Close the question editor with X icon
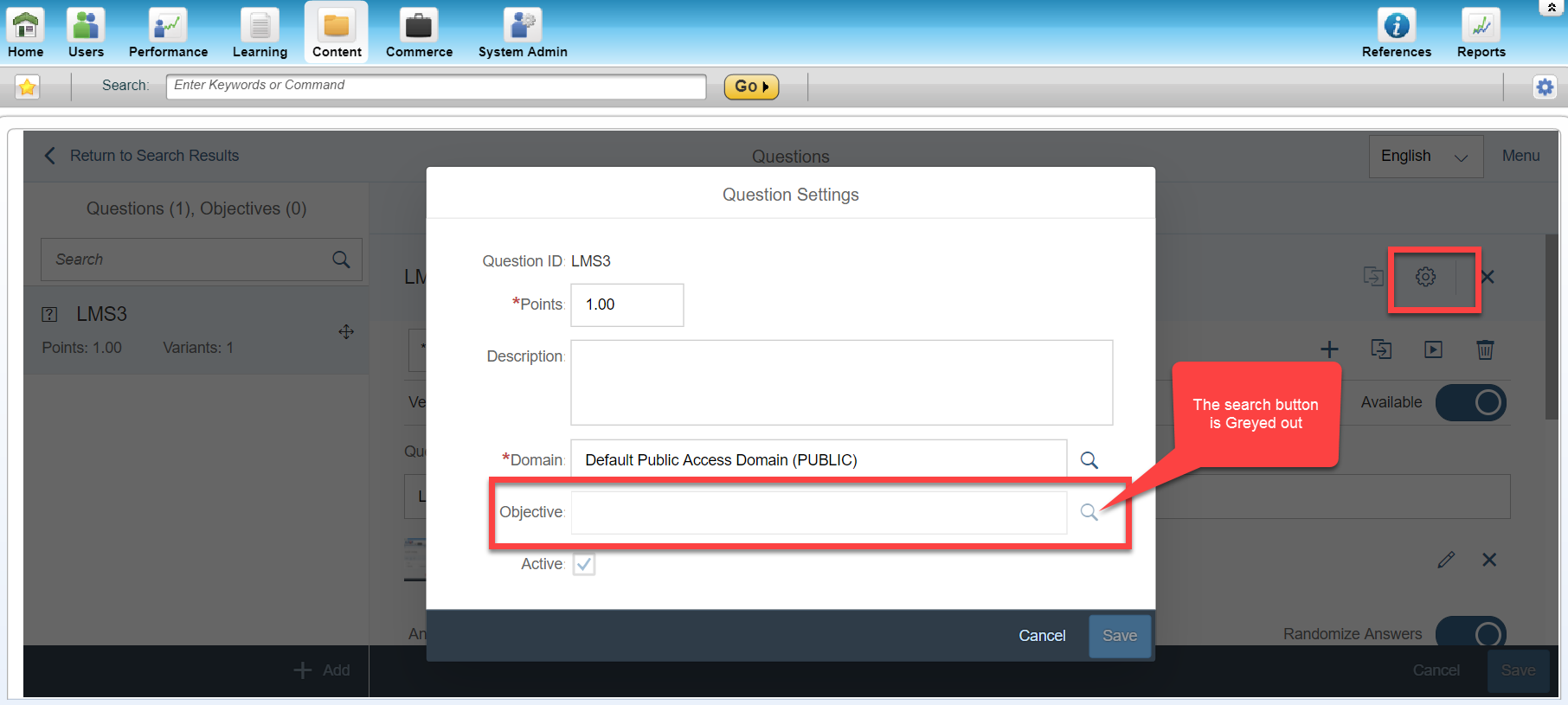 (1488, 277)
